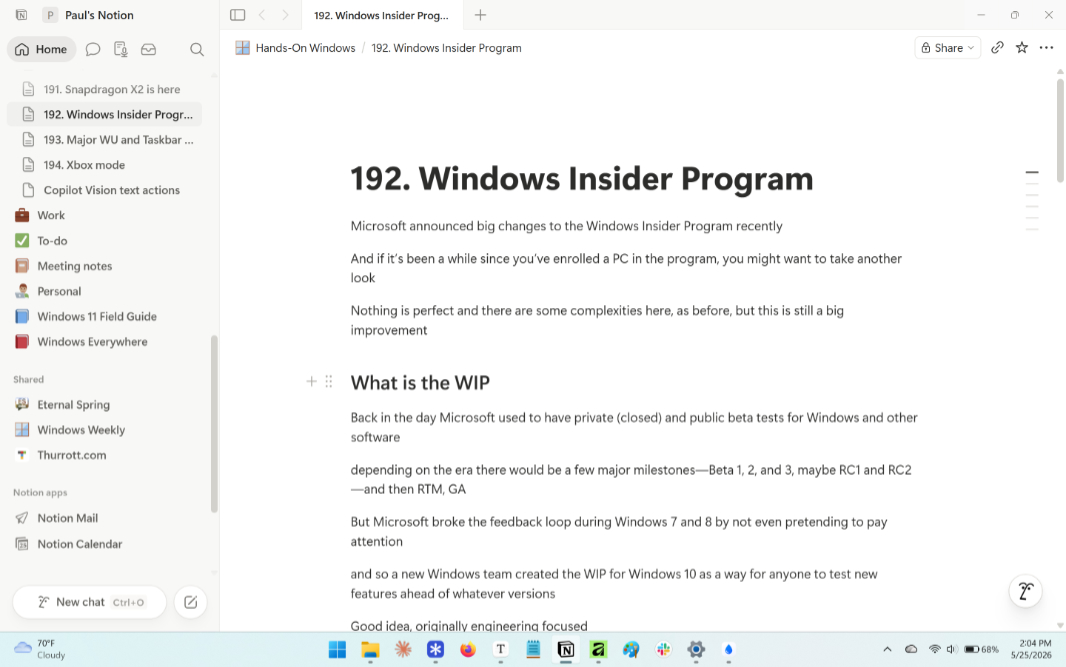Click the Notion logo icon in title bar

(x=21, y=15)
